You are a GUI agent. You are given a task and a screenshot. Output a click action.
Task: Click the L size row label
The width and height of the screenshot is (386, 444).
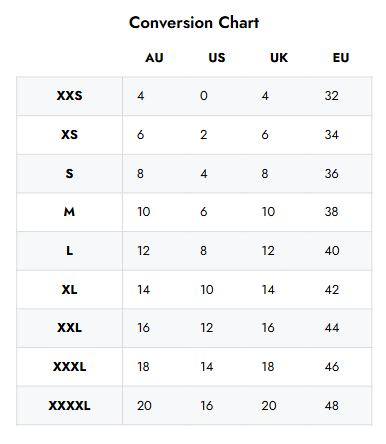coord(69,251)
